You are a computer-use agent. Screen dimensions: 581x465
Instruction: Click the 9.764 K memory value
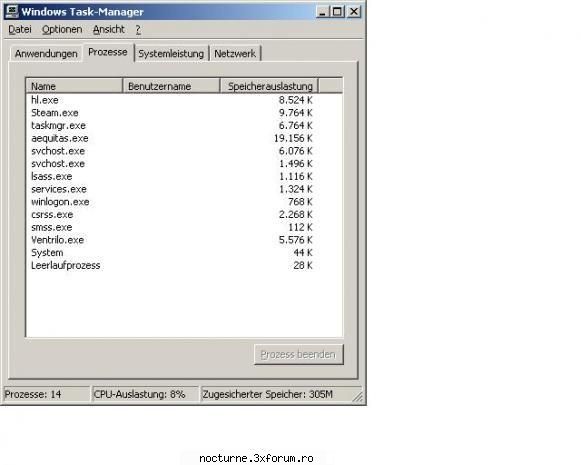pyautogui.click(x=295, y=113)
